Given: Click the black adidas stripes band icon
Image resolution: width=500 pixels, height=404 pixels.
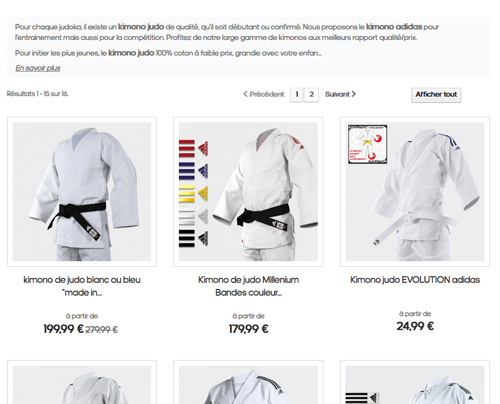Looking at the screenshot, I should [194, 238].
